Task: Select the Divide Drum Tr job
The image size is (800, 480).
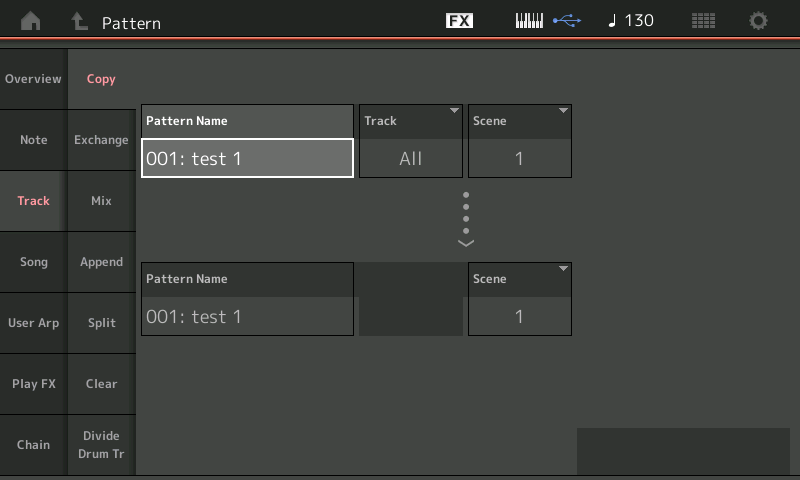Action: (x=101, y=445)
